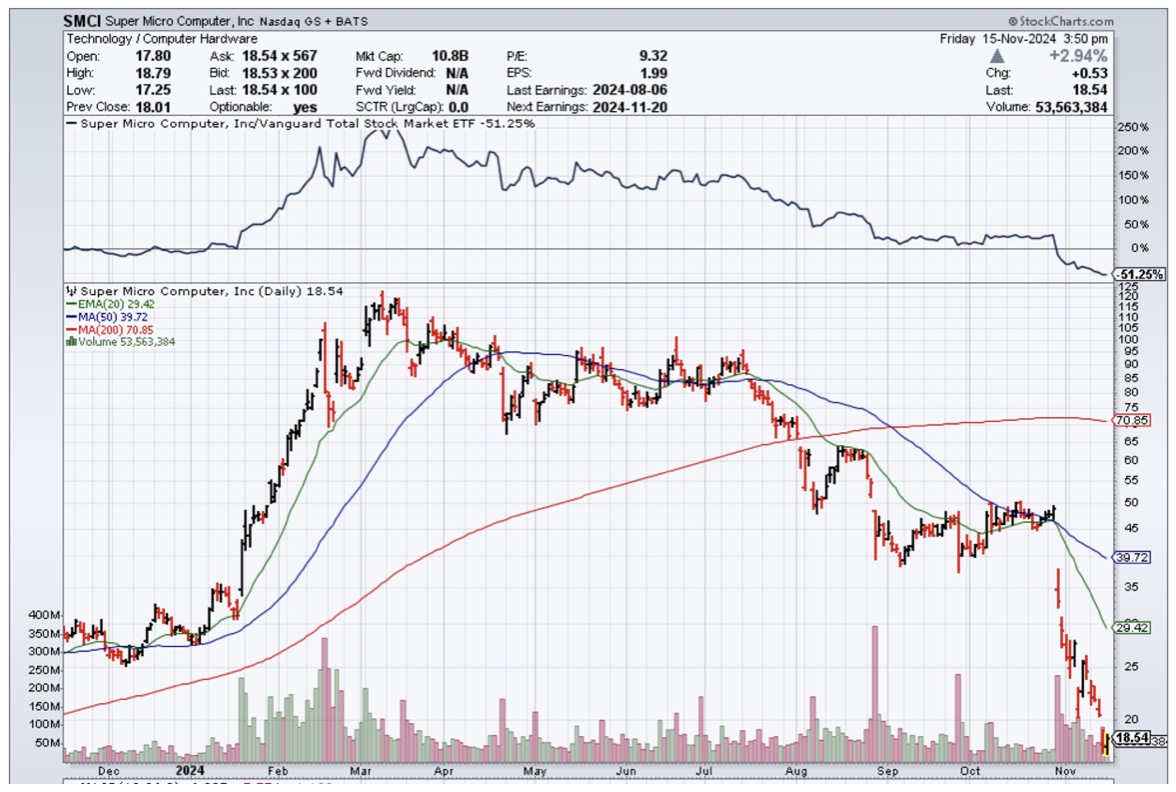Click the tallest volume bar in late August

pos(875,690)
